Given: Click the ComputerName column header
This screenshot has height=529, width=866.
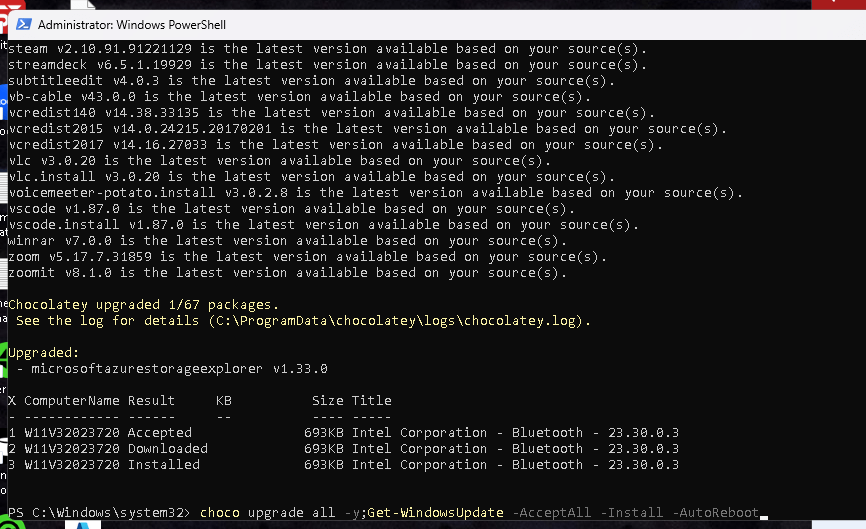Looking at the screenshot, I should [71, 401].
